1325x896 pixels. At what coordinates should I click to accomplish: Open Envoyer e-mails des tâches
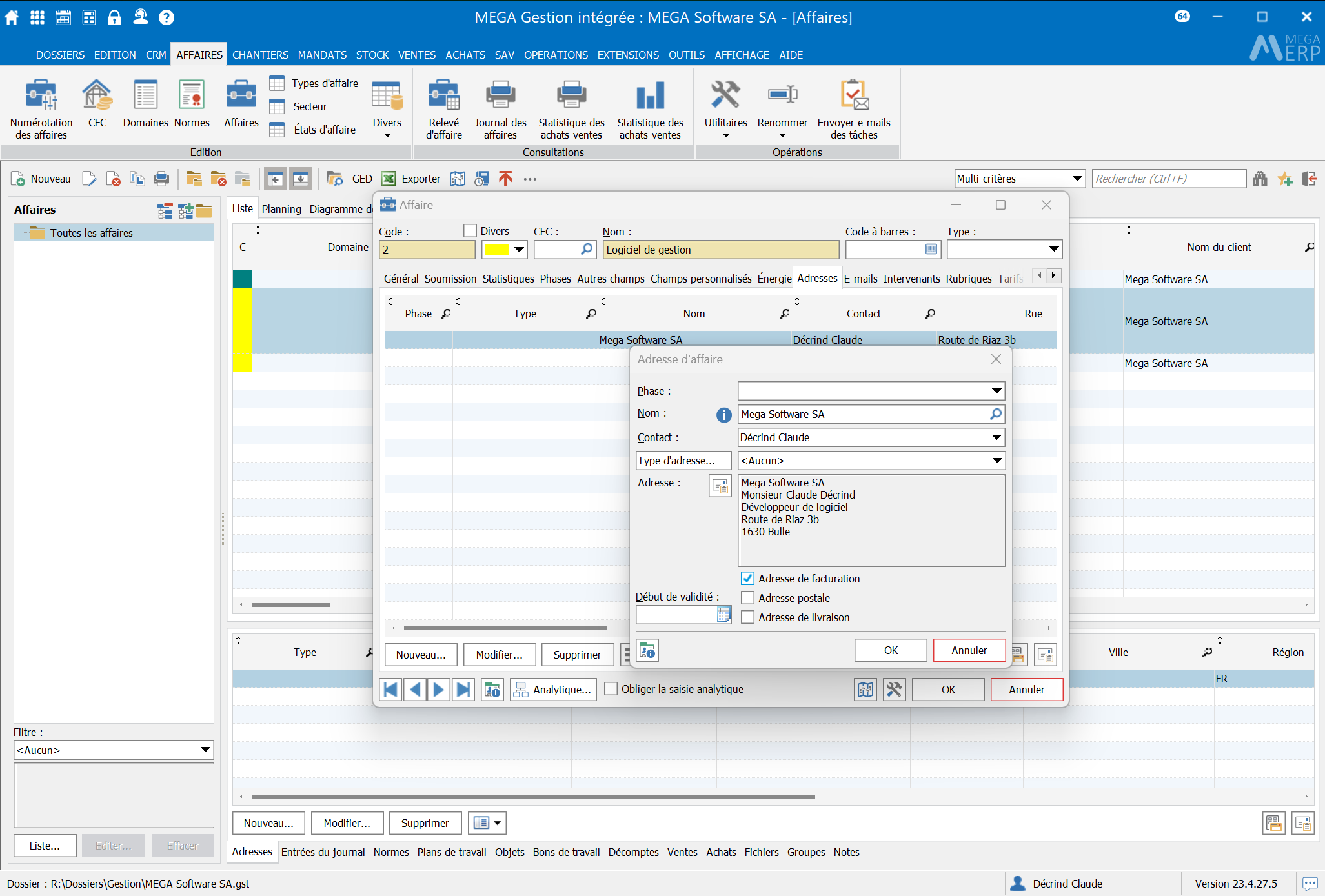tap(854, 109)
